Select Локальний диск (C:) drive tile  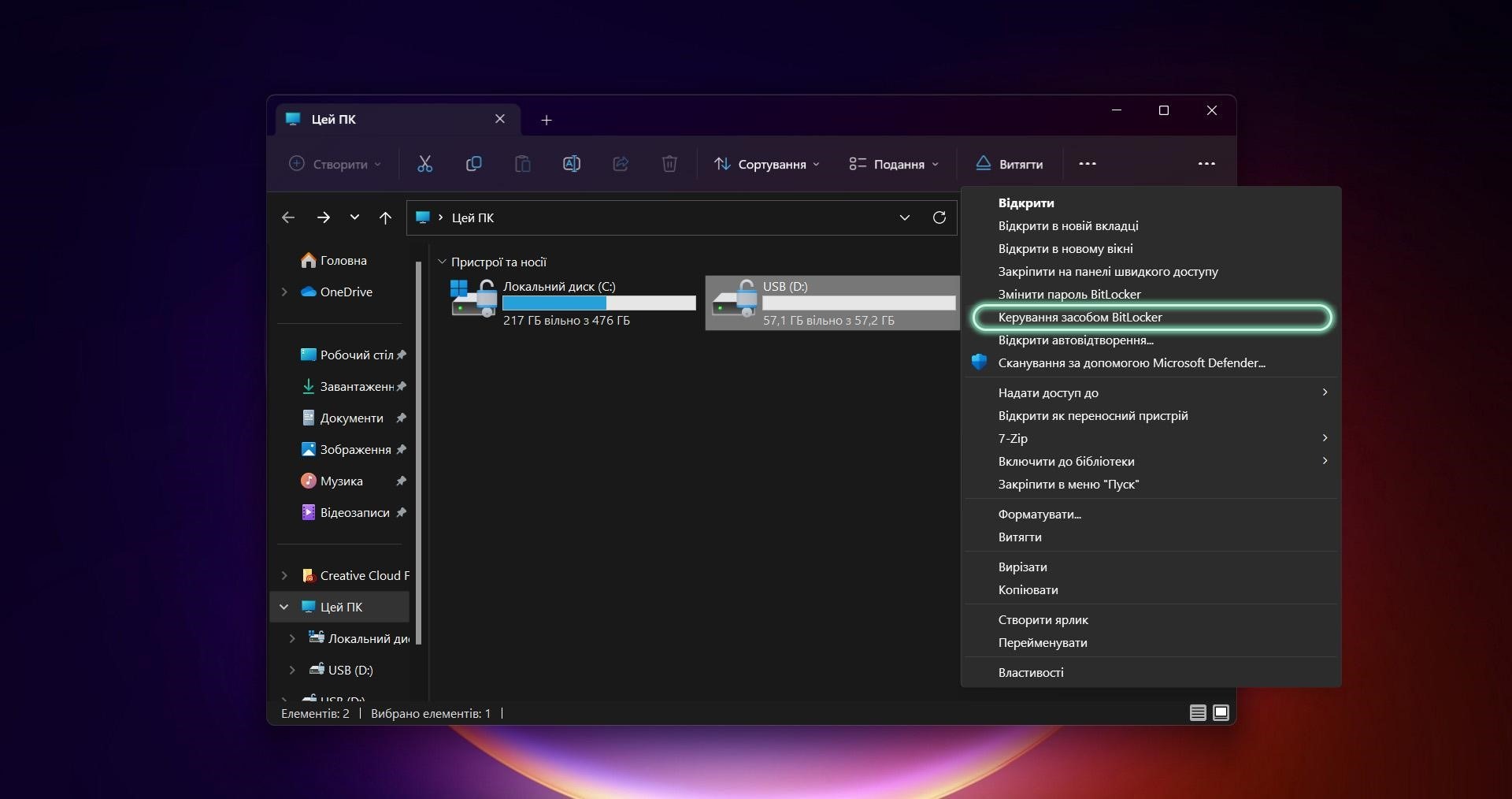point(573,303)
